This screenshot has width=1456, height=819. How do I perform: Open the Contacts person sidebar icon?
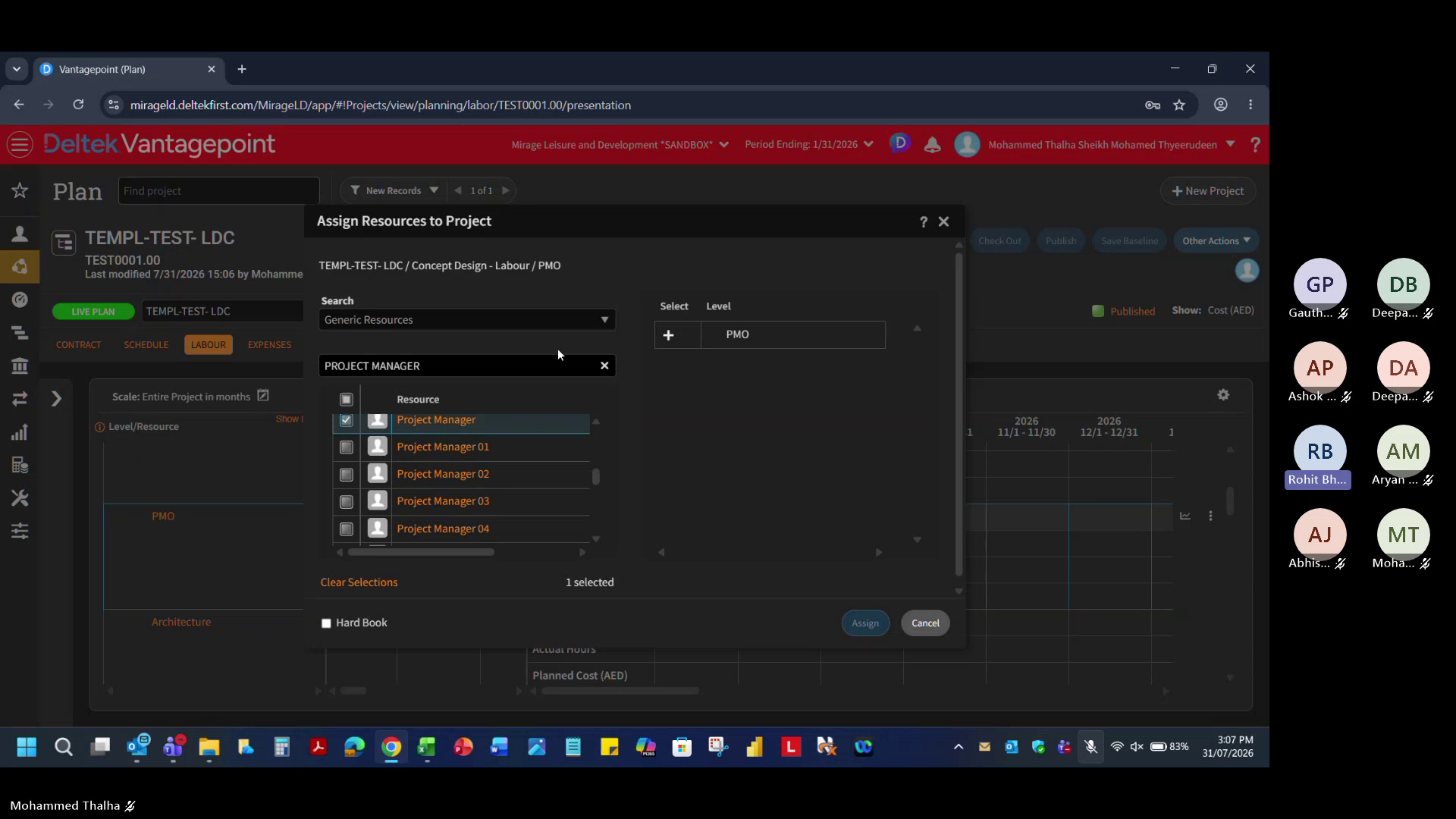click(20, 234)
